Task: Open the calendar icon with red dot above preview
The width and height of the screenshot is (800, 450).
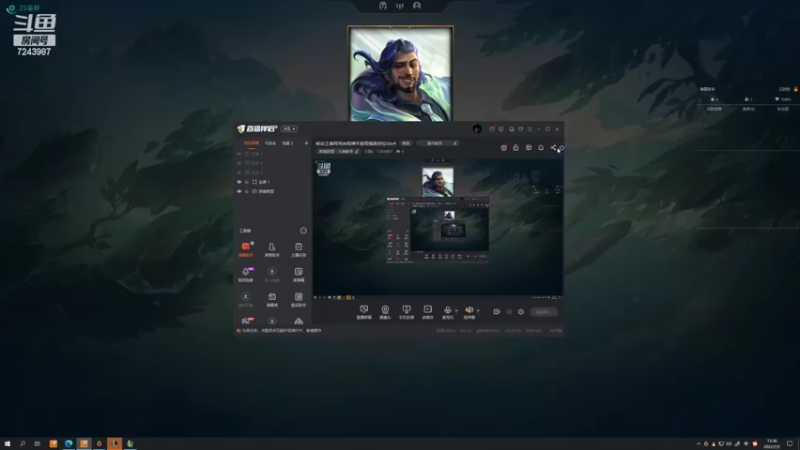Action: tap(504, 147)
